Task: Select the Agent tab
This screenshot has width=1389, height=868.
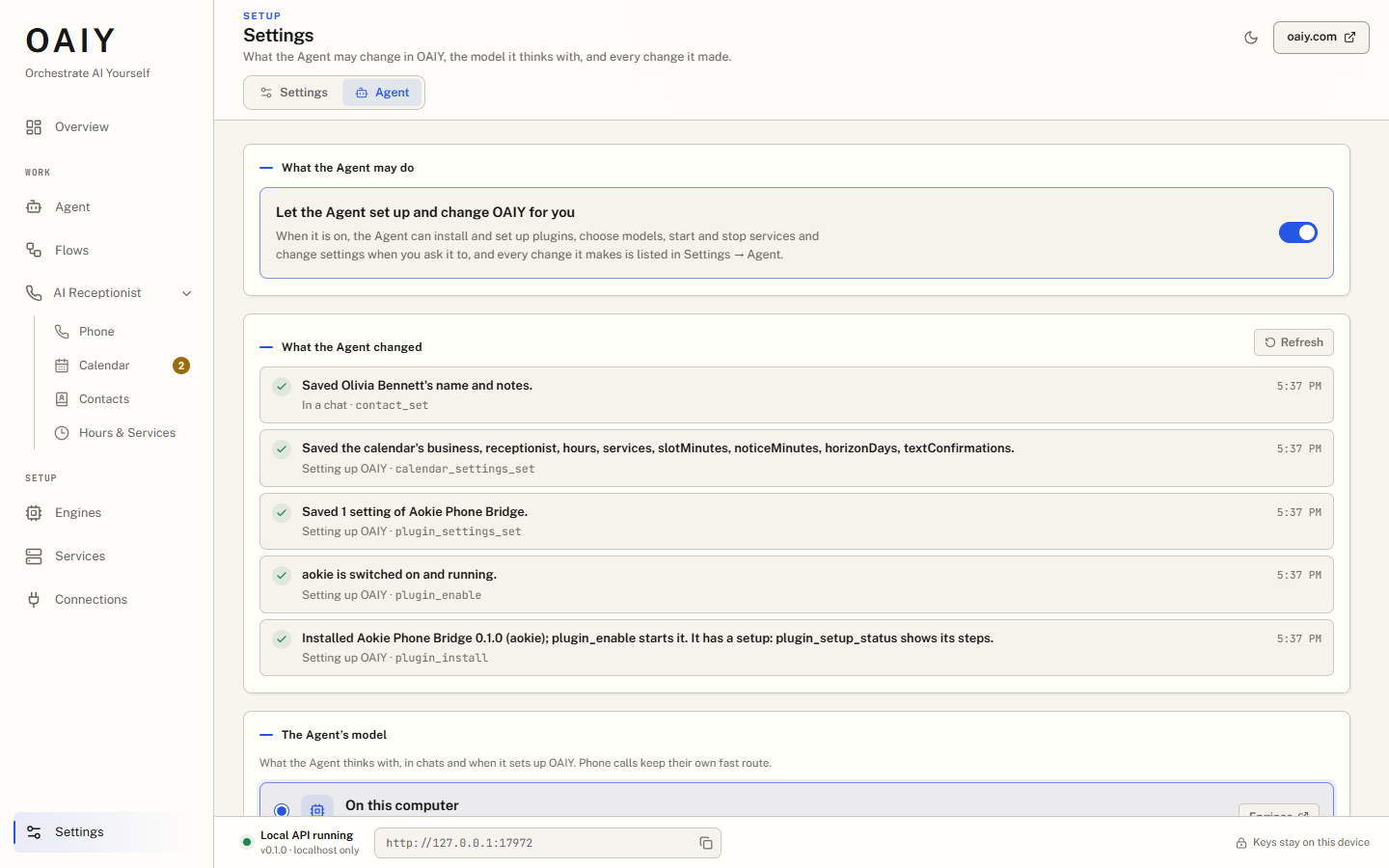Action: click(382, 93)
